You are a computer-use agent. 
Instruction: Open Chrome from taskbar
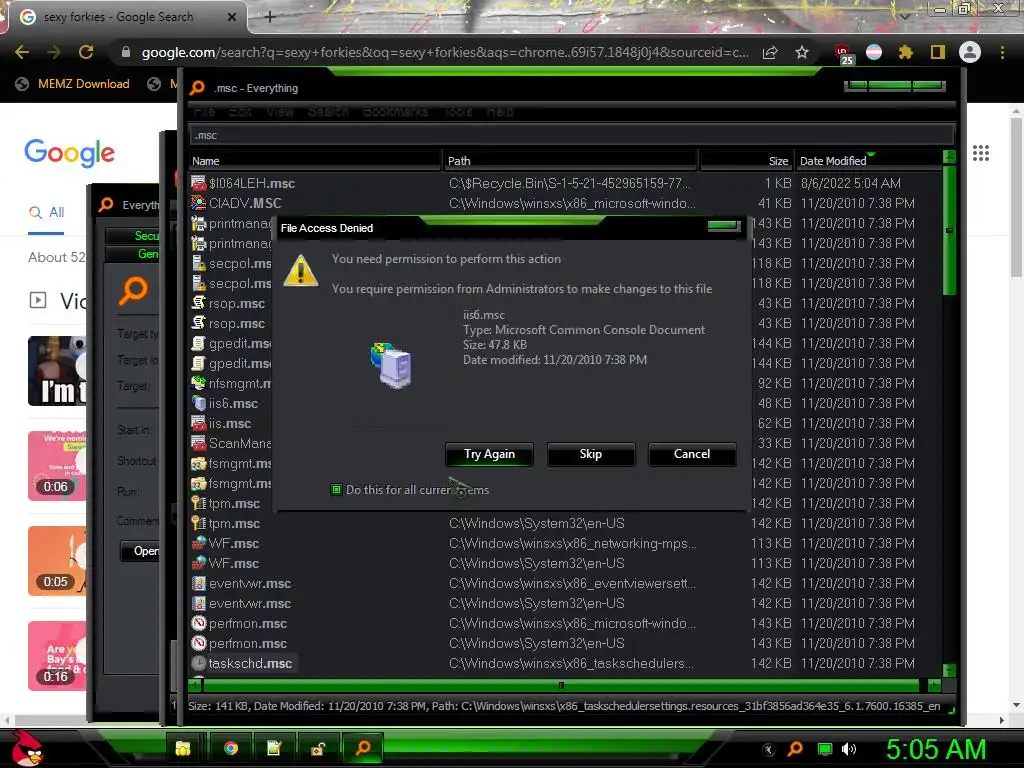tap(231, 748)
